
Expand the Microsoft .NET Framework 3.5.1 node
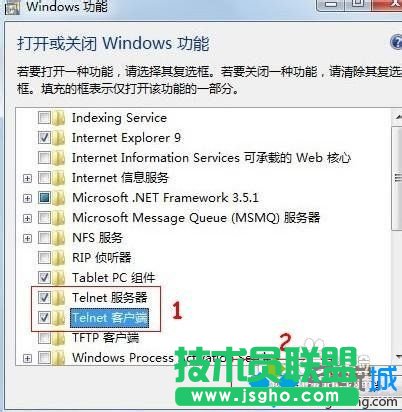coord(27,199)
